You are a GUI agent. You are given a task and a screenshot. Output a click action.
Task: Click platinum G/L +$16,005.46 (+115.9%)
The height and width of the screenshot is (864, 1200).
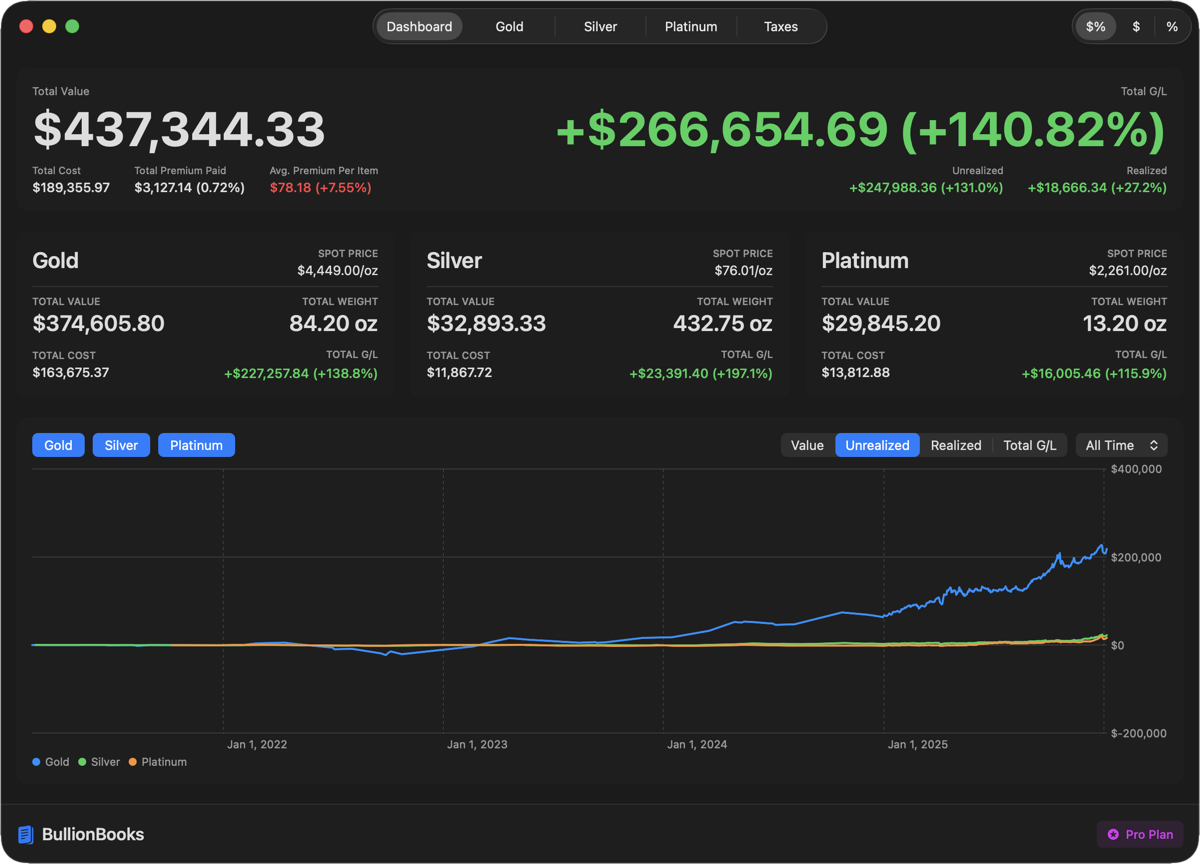[1094, 373]
